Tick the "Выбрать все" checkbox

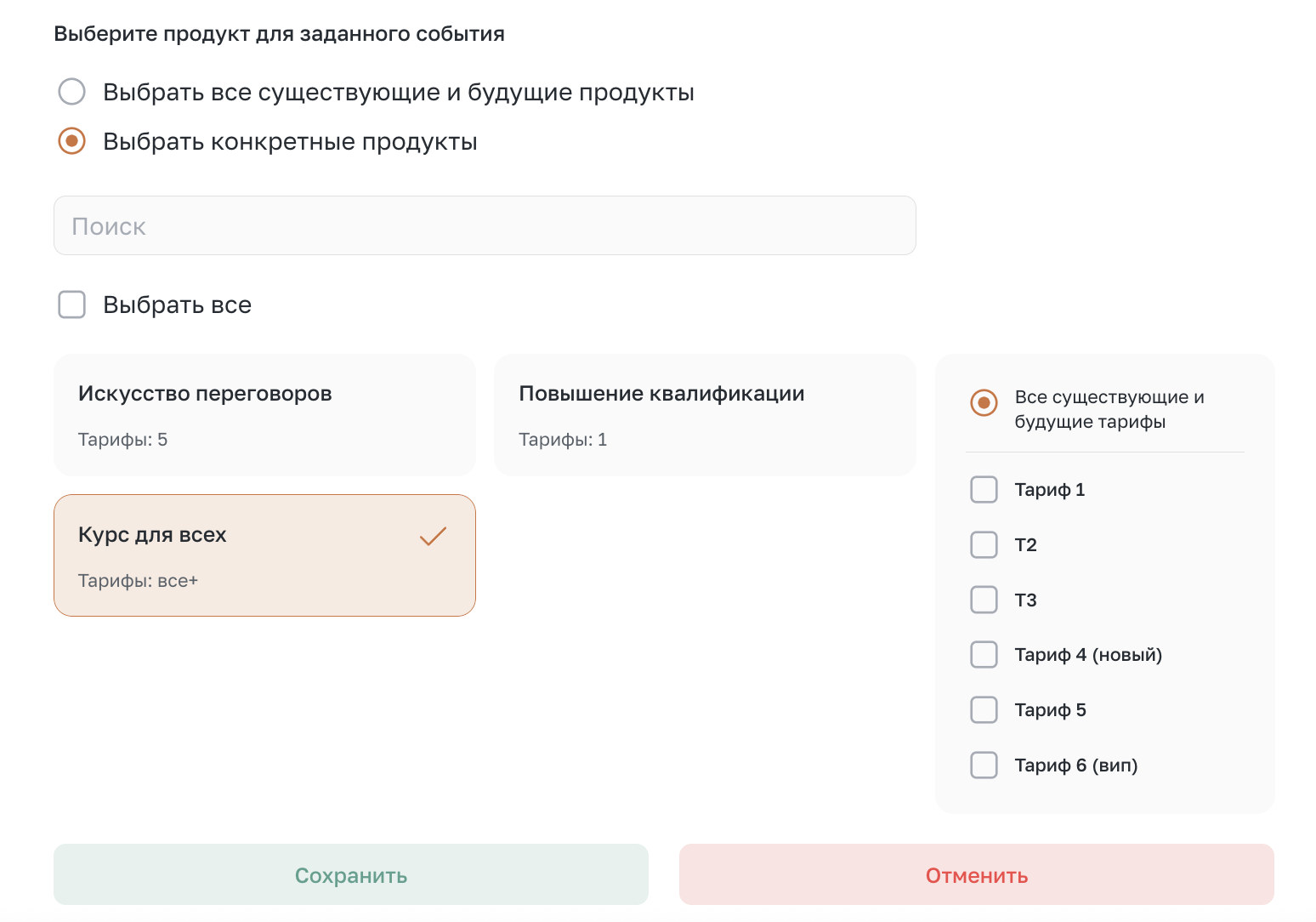point(72,304)
